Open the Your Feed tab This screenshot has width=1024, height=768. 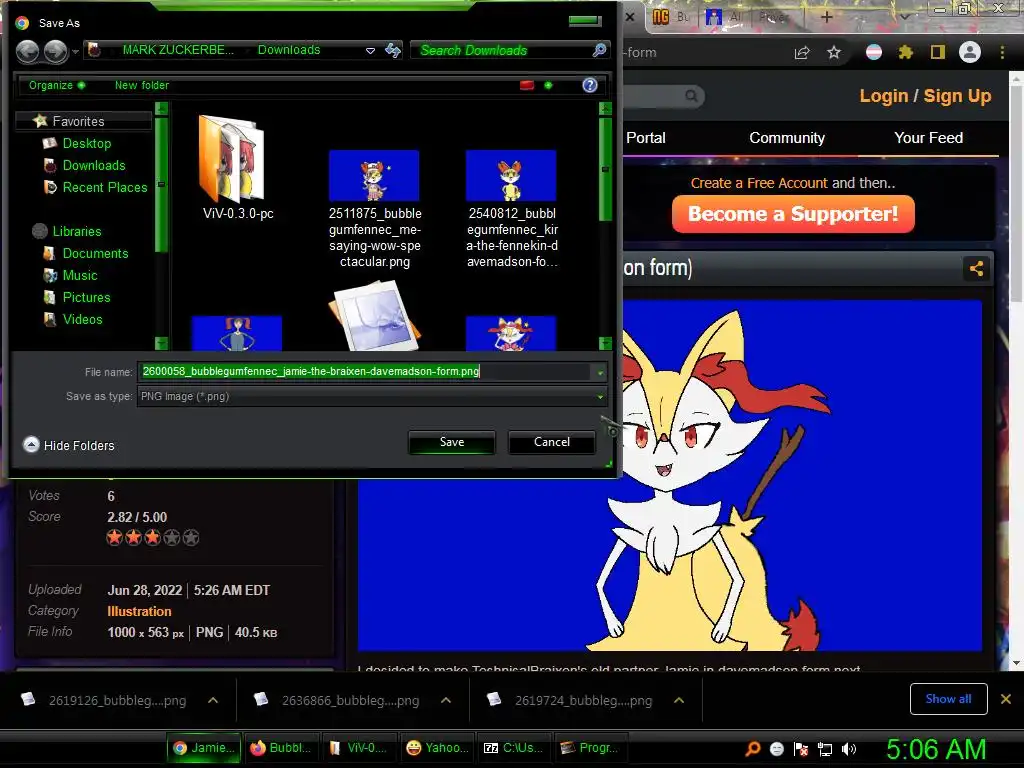tap(928, 138)
